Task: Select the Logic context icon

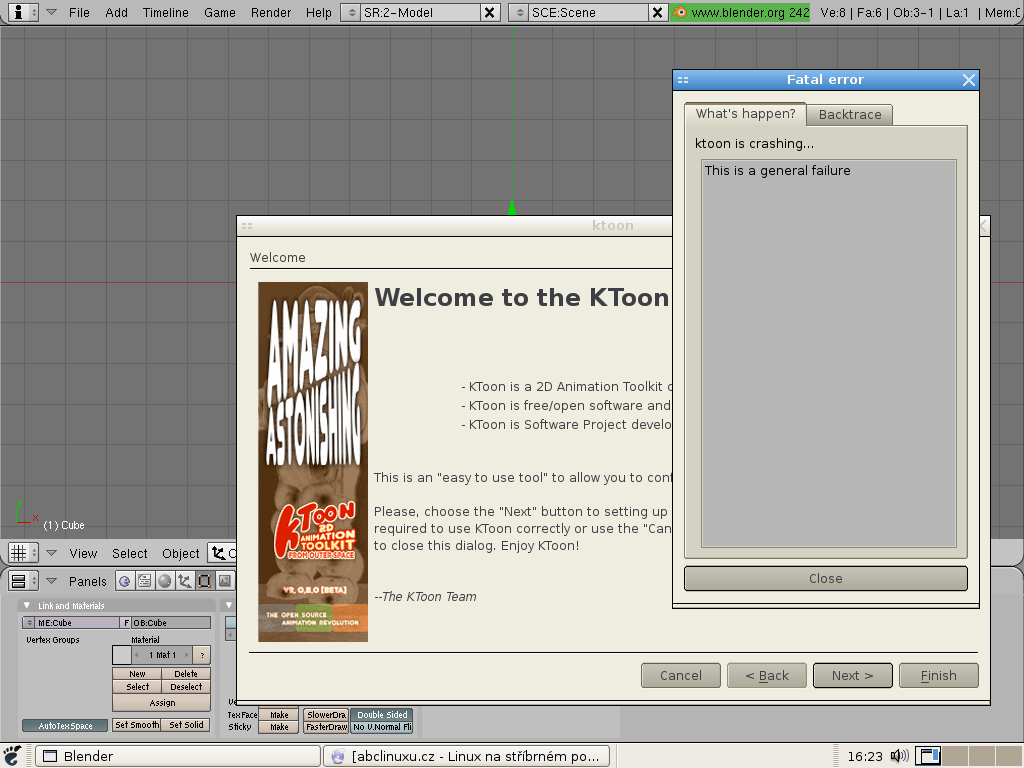Action: 124,581
